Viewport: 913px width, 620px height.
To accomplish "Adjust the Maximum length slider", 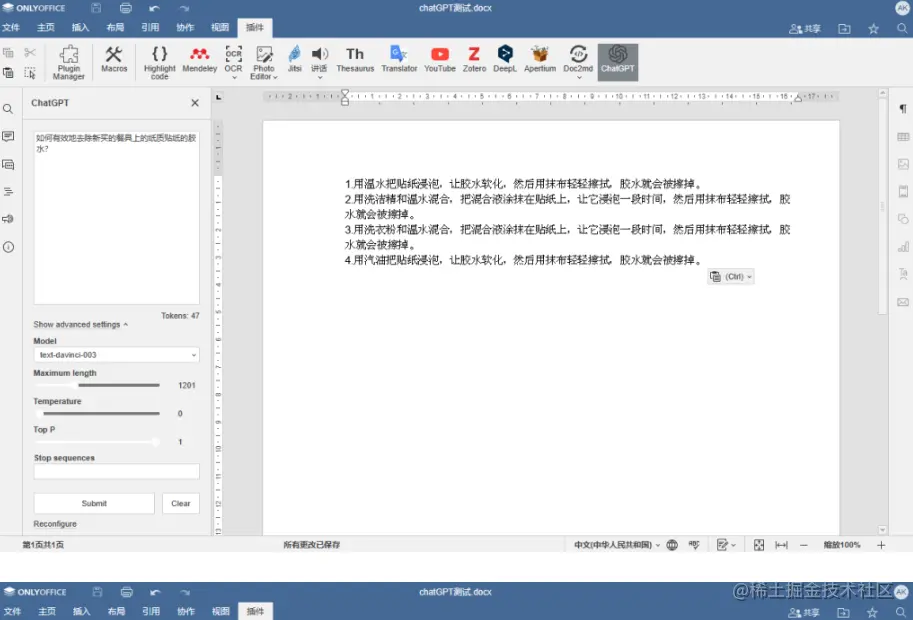I will click(97, 385).
